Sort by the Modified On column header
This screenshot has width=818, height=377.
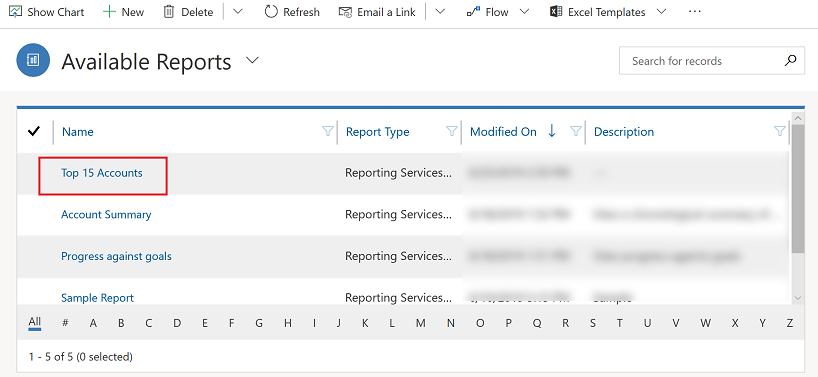point(503,132)
